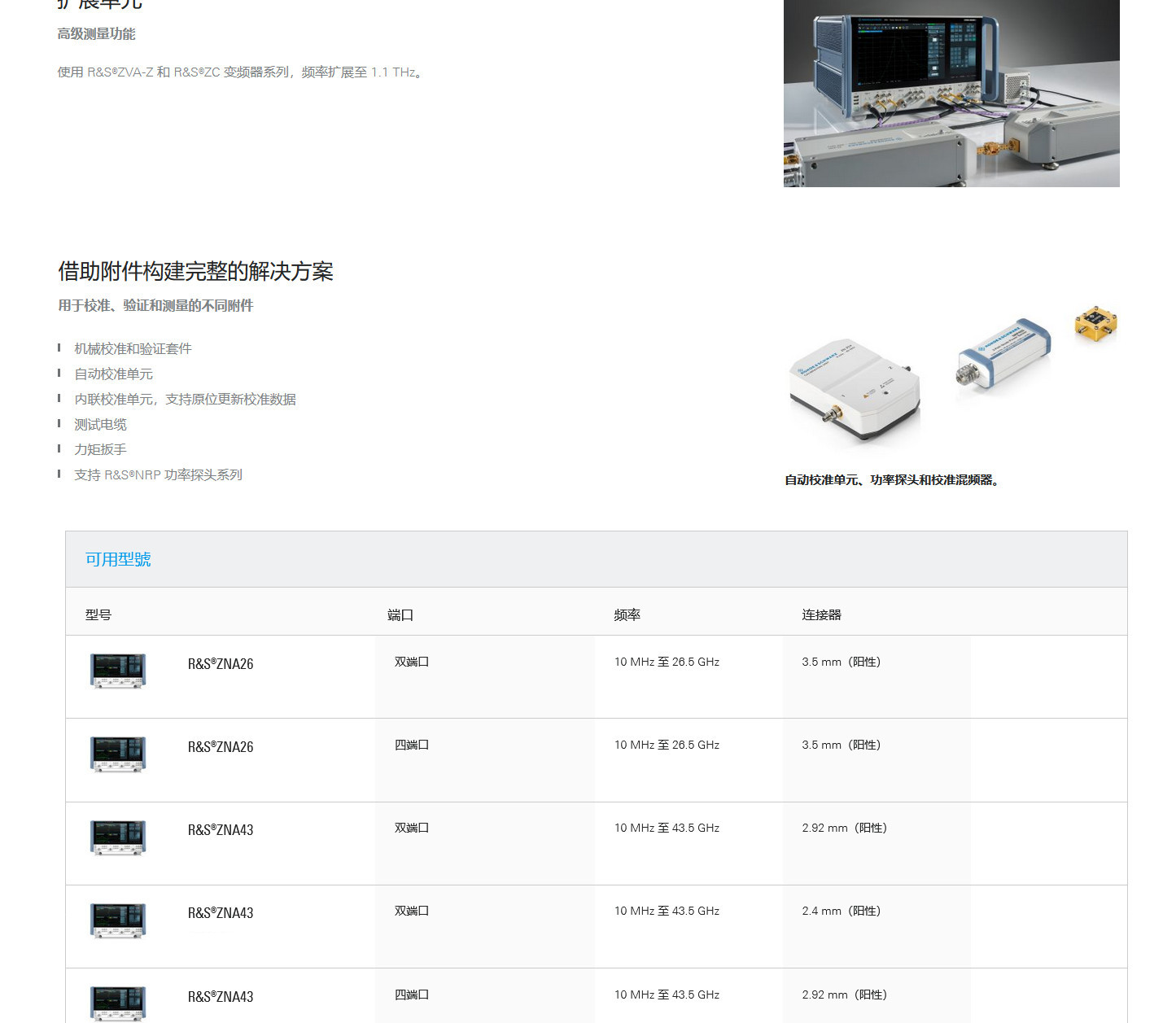Open the R&S ZNA26 四端口 model link
The height and width of the screenshot is (1023, 1176).
point(221,747)
